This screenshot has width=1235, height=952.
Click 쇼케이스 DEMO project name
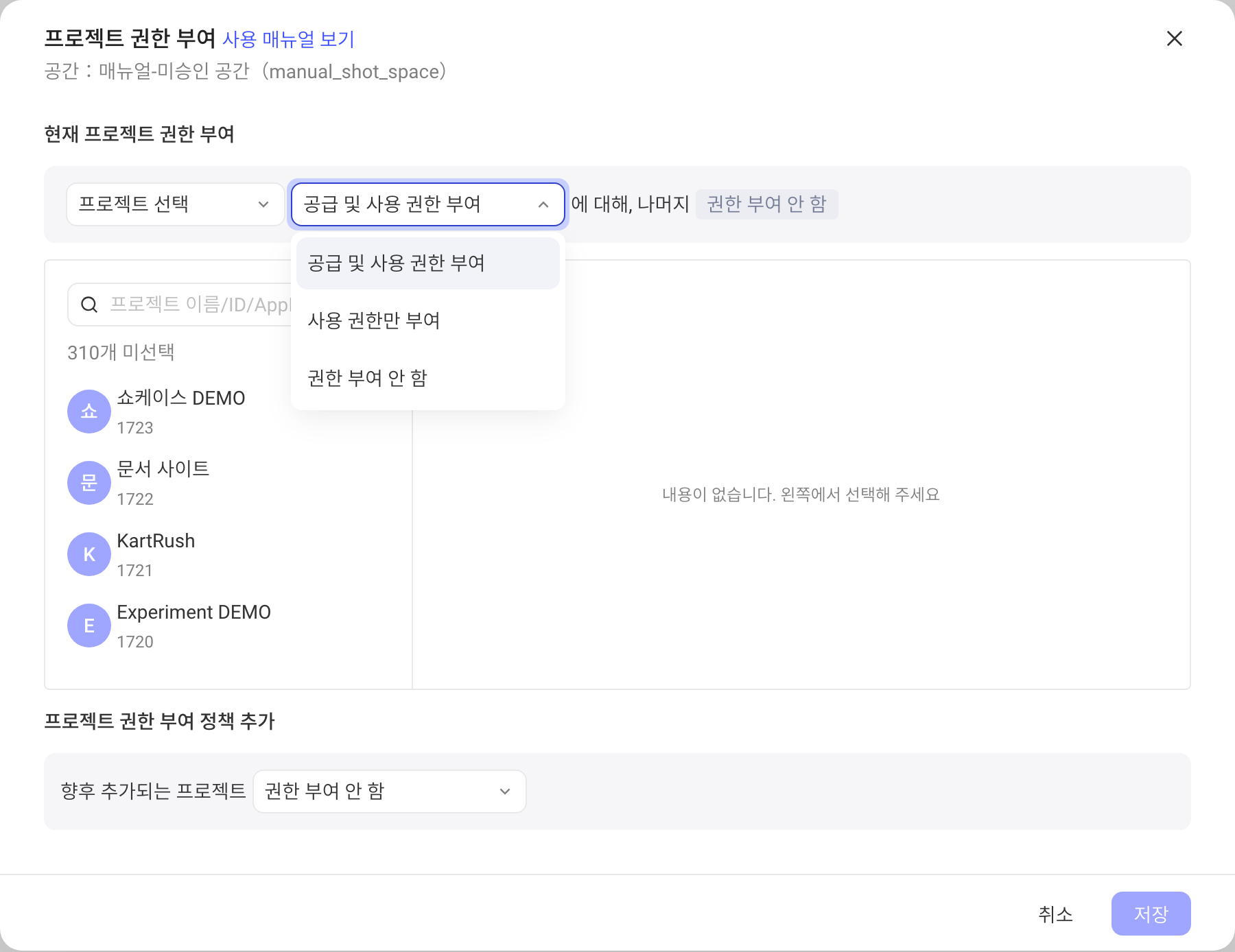pyautogui.click(x=181, y=398)
